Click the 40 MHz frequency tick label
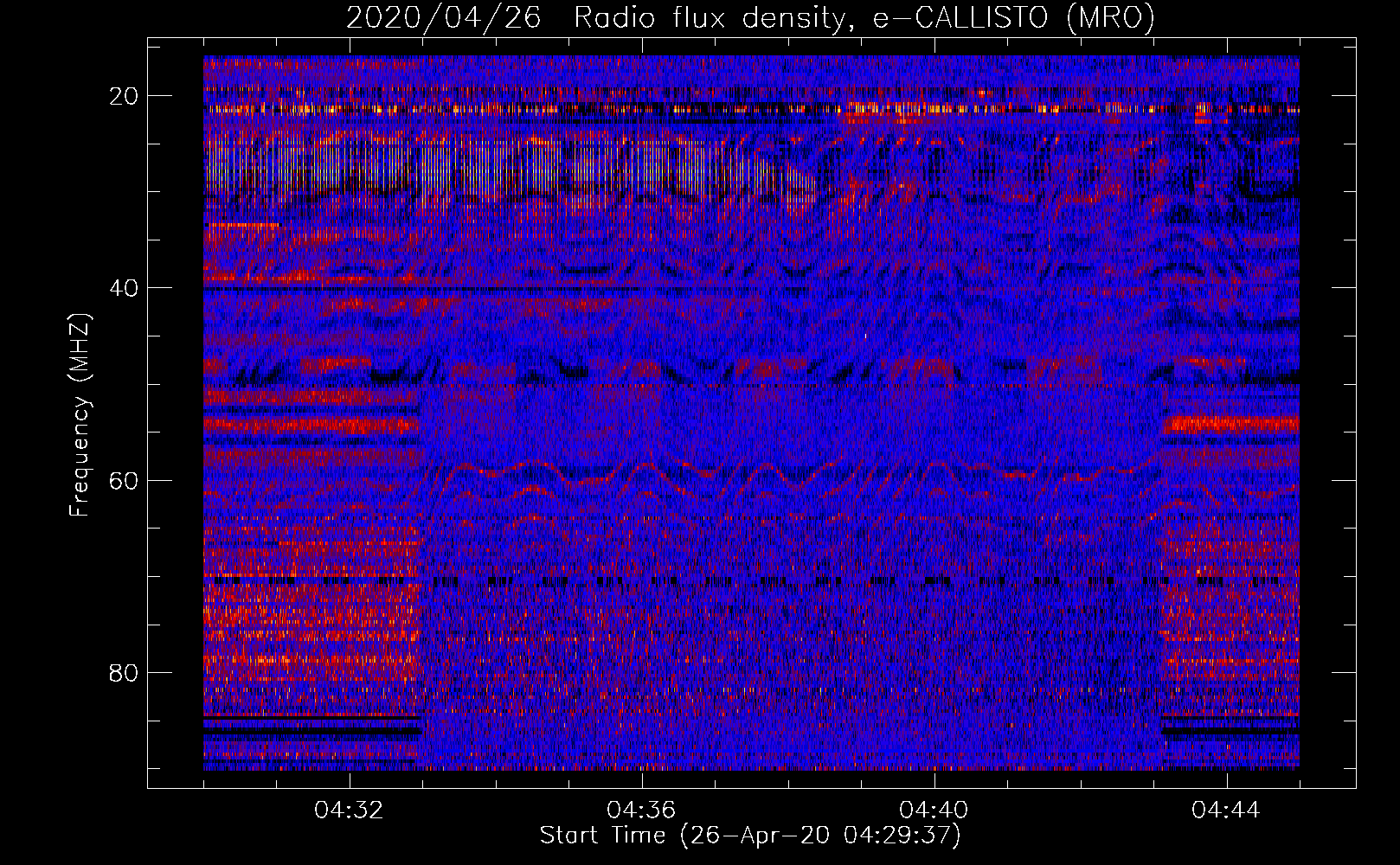The height and width of the screenshot is (865, 1400). 124,288
